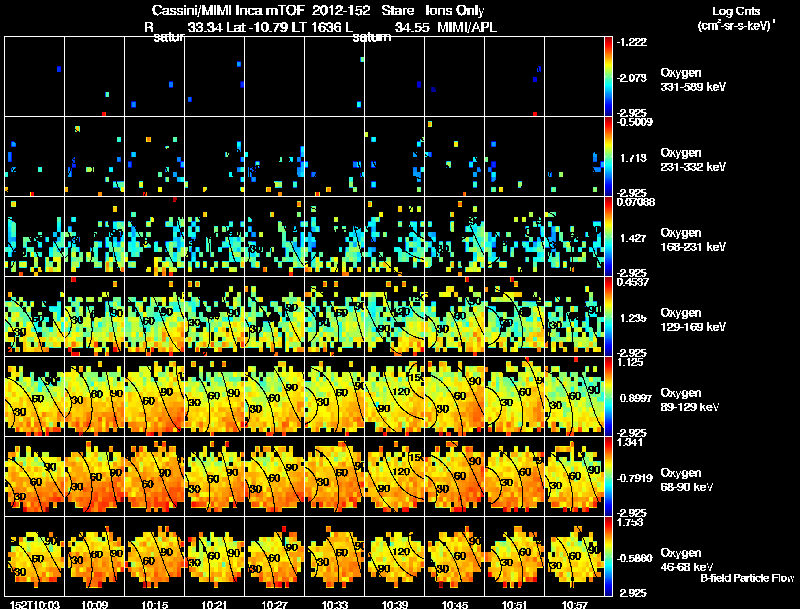This screenshot has width=800, height=609.
Task: Select the 68-90 keV image at 10:57
Action: coord(574,476)
